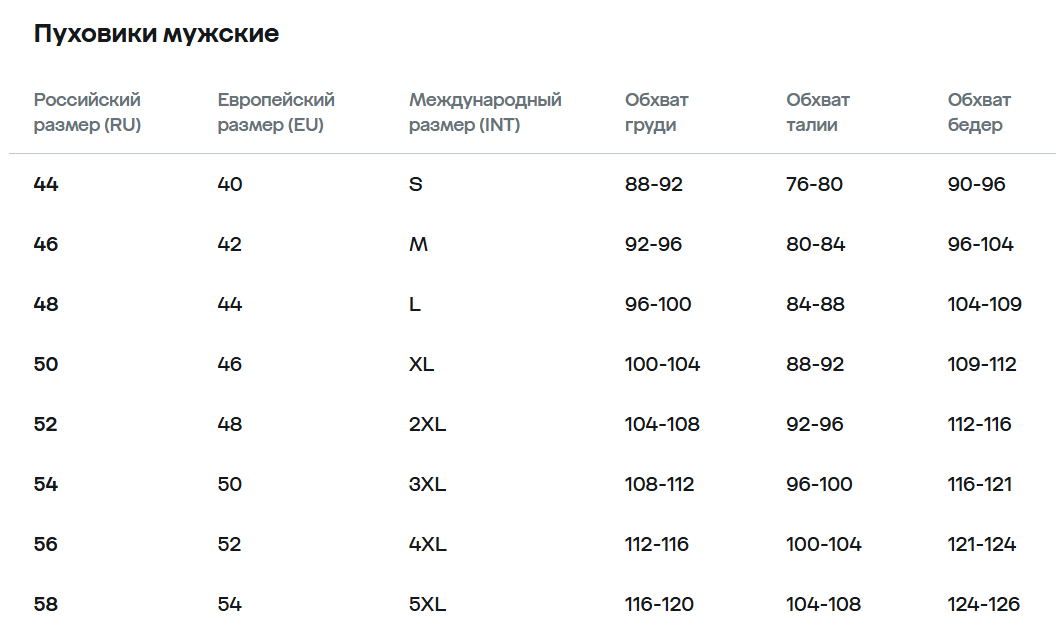Click the "Обхват бедер" column header

[x=979, y=112]
